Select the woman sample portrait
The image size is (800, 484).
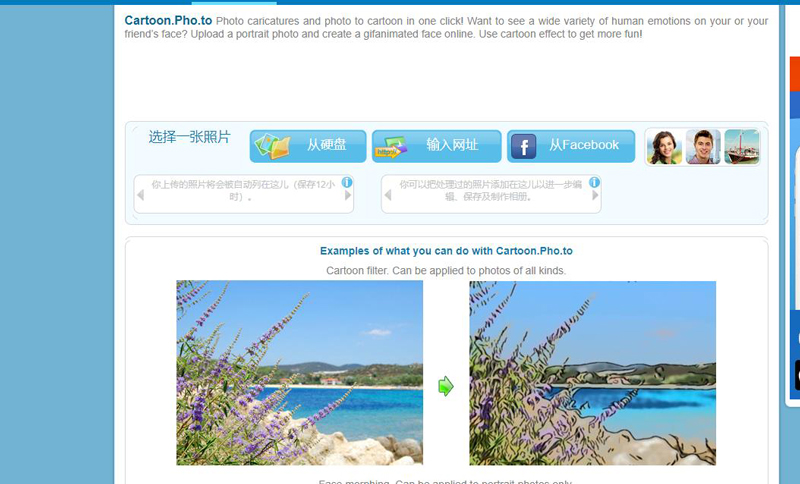(664, 147)
